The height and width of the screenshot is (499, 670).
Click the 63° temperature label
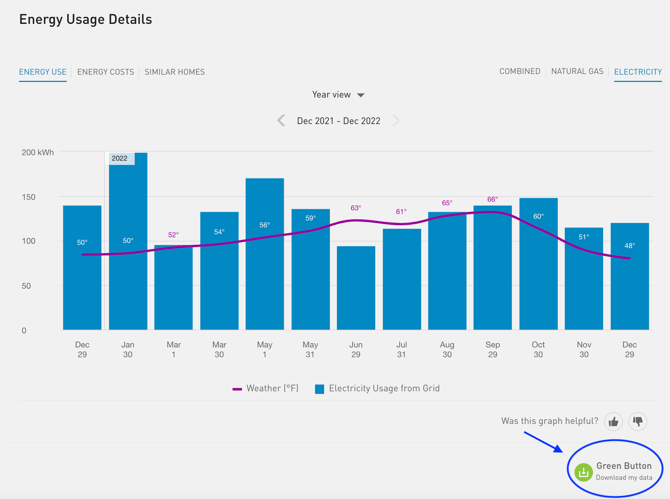pos(356,208)
